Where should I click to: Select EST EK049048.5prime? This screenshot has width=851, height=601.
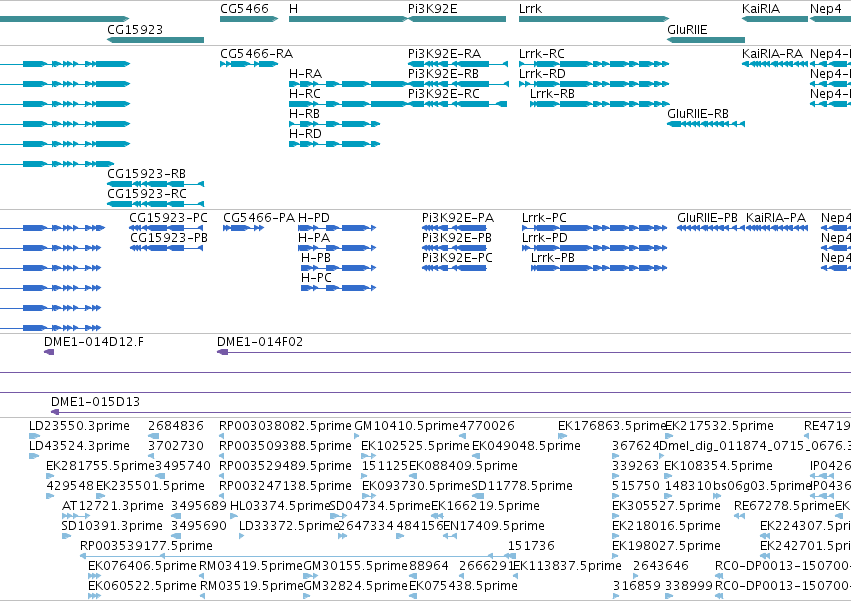(478, 456)
